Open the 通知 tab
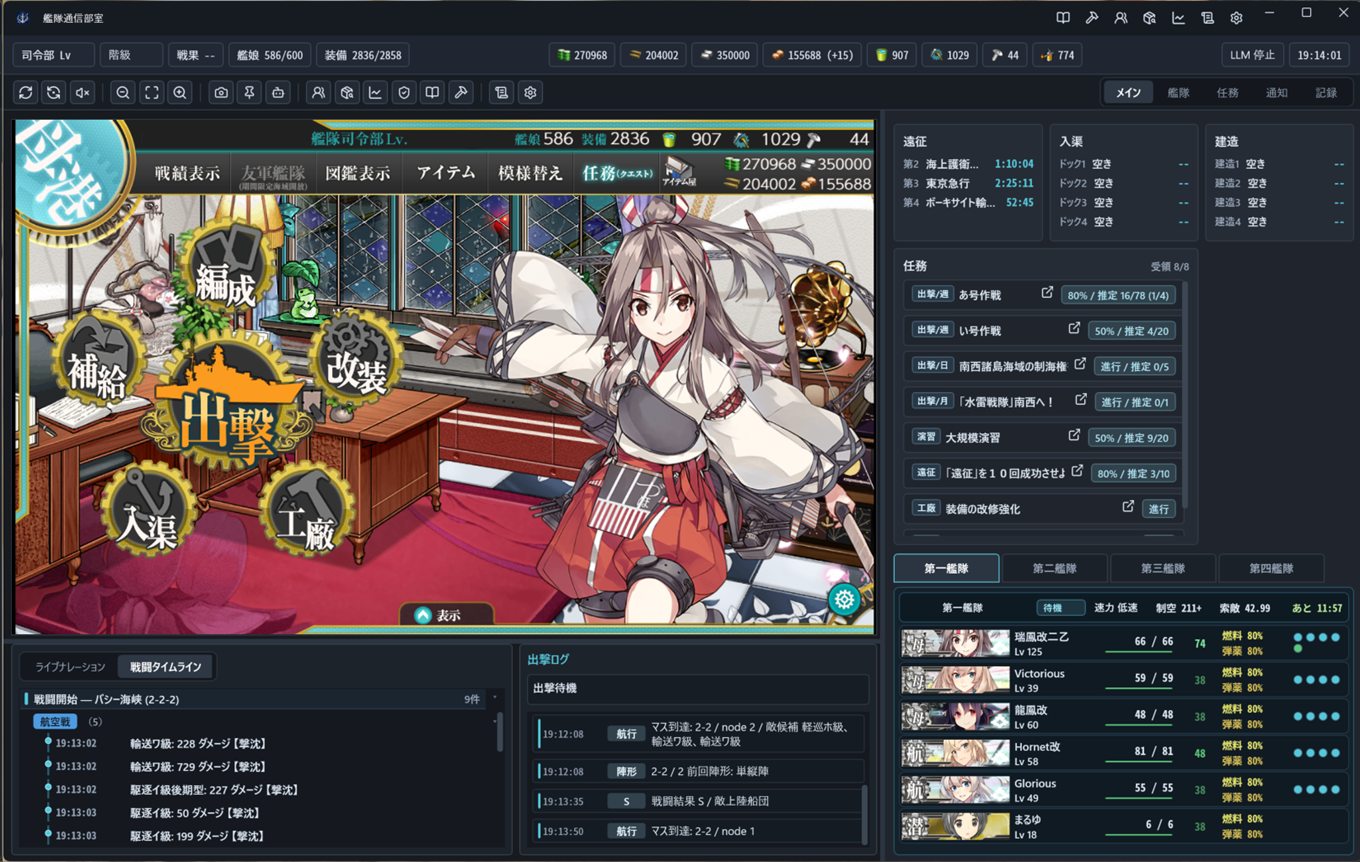This screenshot has height=862, width=1360. click(1276, 92)
